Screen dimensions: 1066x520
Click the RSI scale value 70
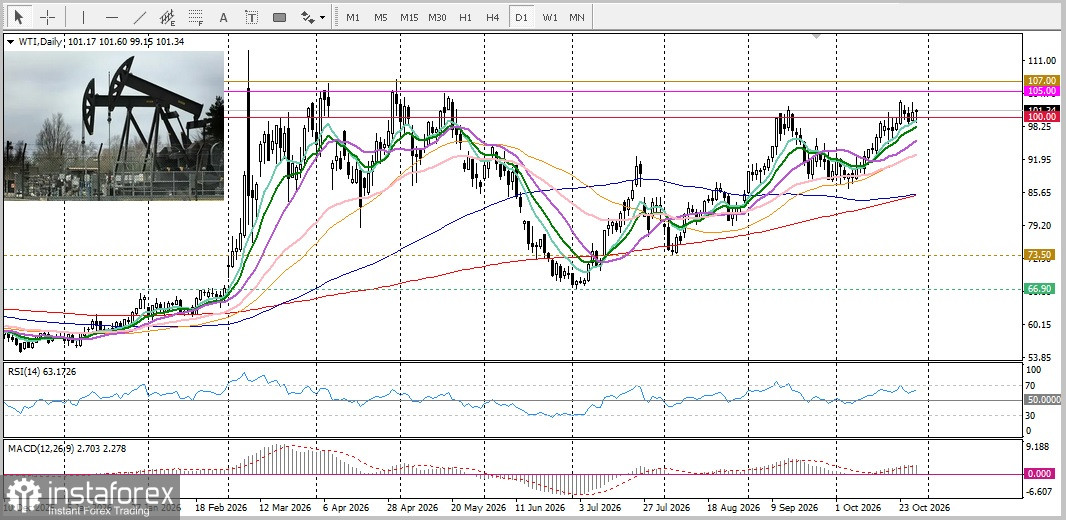tap(1031, 385)
